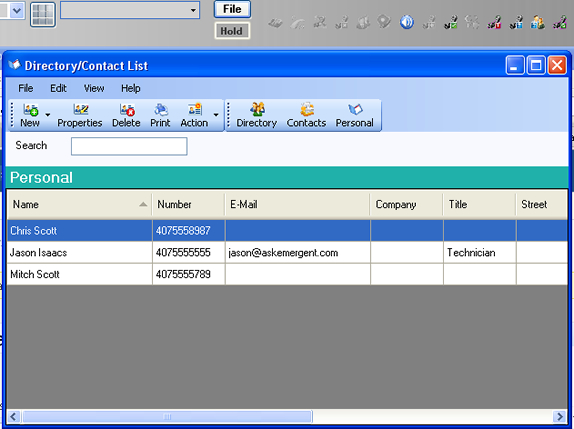574x429 pixels.
Task: Open Properties for selected contact
Action: tap(80, 115)
